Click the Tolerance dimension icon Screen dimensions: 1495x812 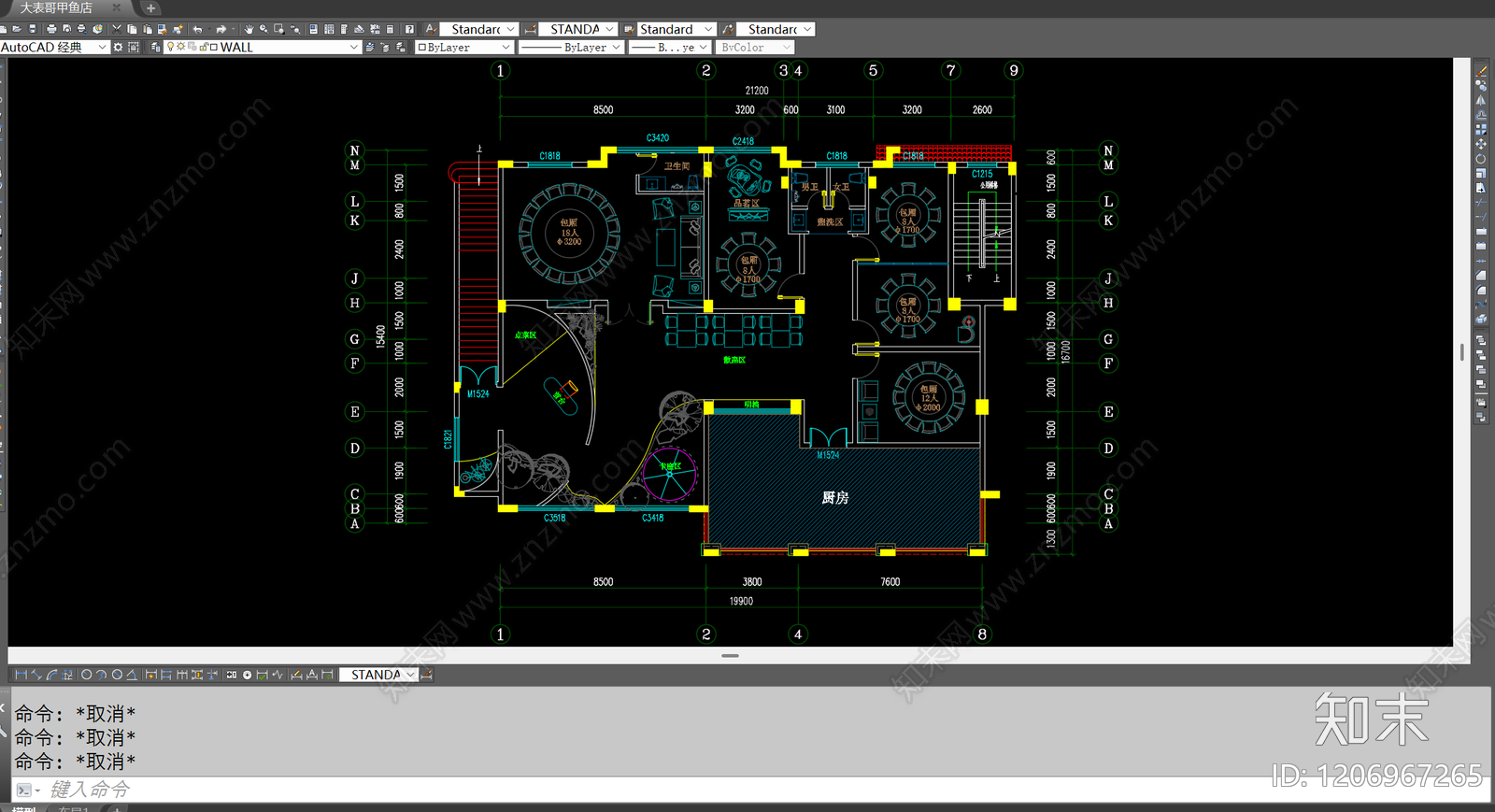click(x=232, y=675)
